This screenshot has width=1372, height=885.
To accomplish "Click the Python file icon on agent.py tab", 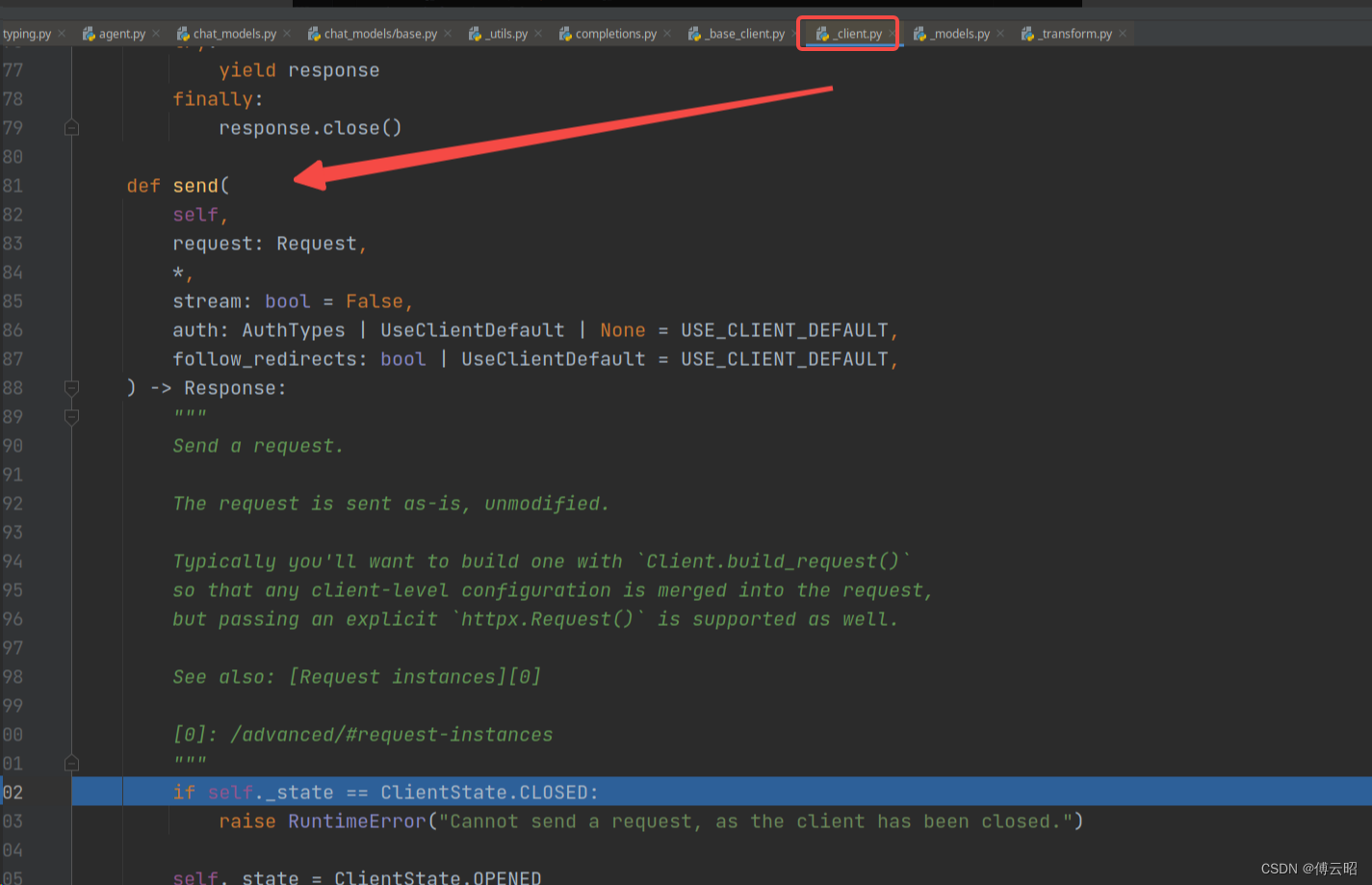I will (89, 34).
